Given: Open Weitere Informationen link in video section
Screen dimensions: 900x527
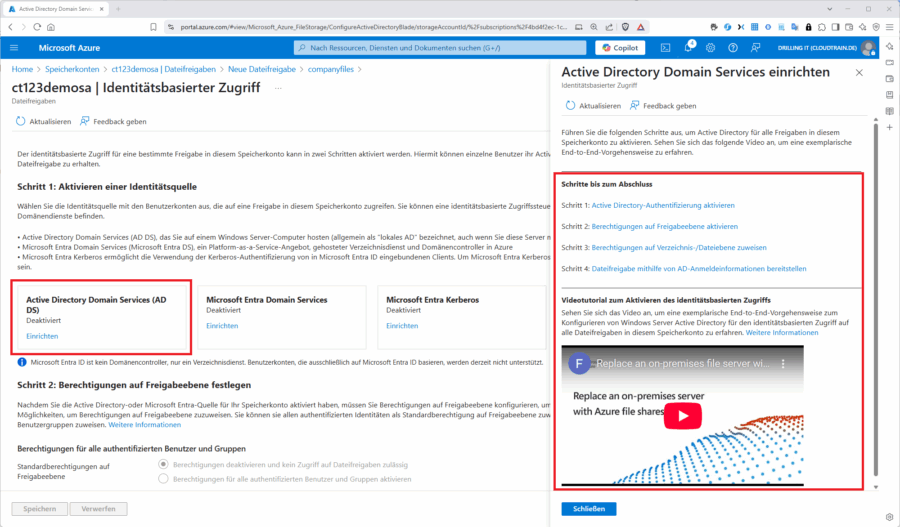Looking at the screenshot, I should click(782, 332).
